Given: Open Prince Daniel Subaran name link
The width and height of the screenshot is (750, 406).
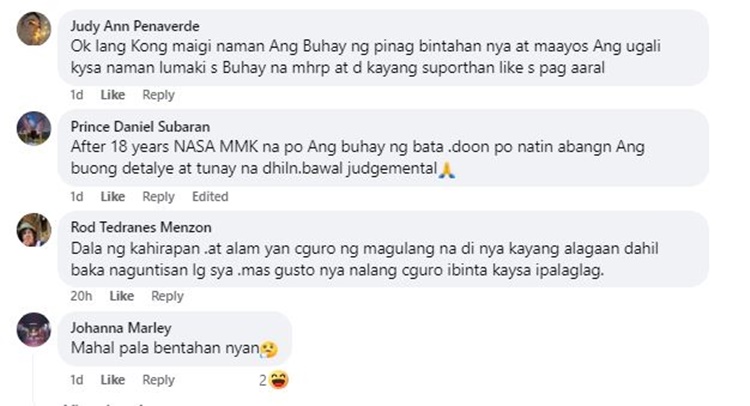Looking at the screenshot, I should (x=140, y=127).
